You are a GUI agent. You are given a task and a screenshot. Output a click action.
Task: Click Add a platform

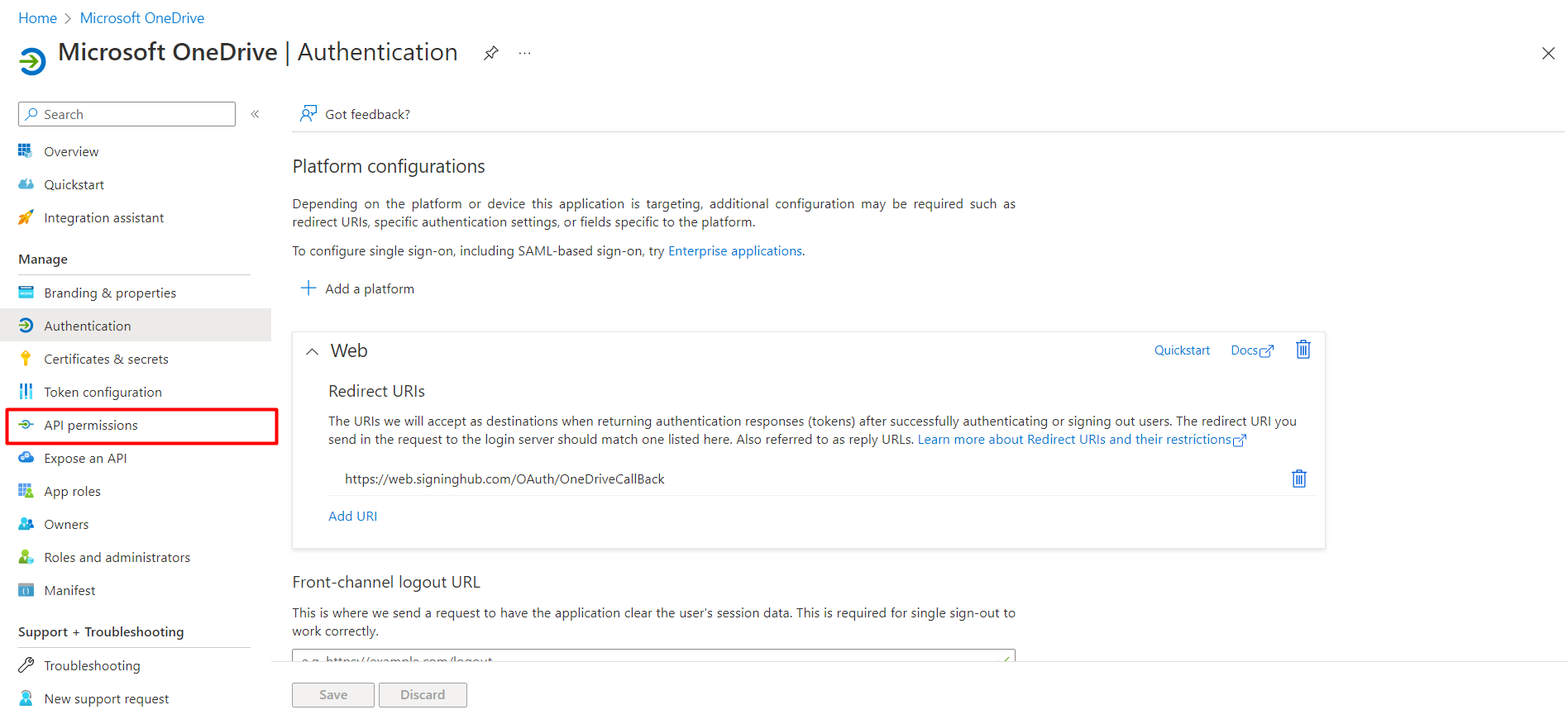click(357, 288)
